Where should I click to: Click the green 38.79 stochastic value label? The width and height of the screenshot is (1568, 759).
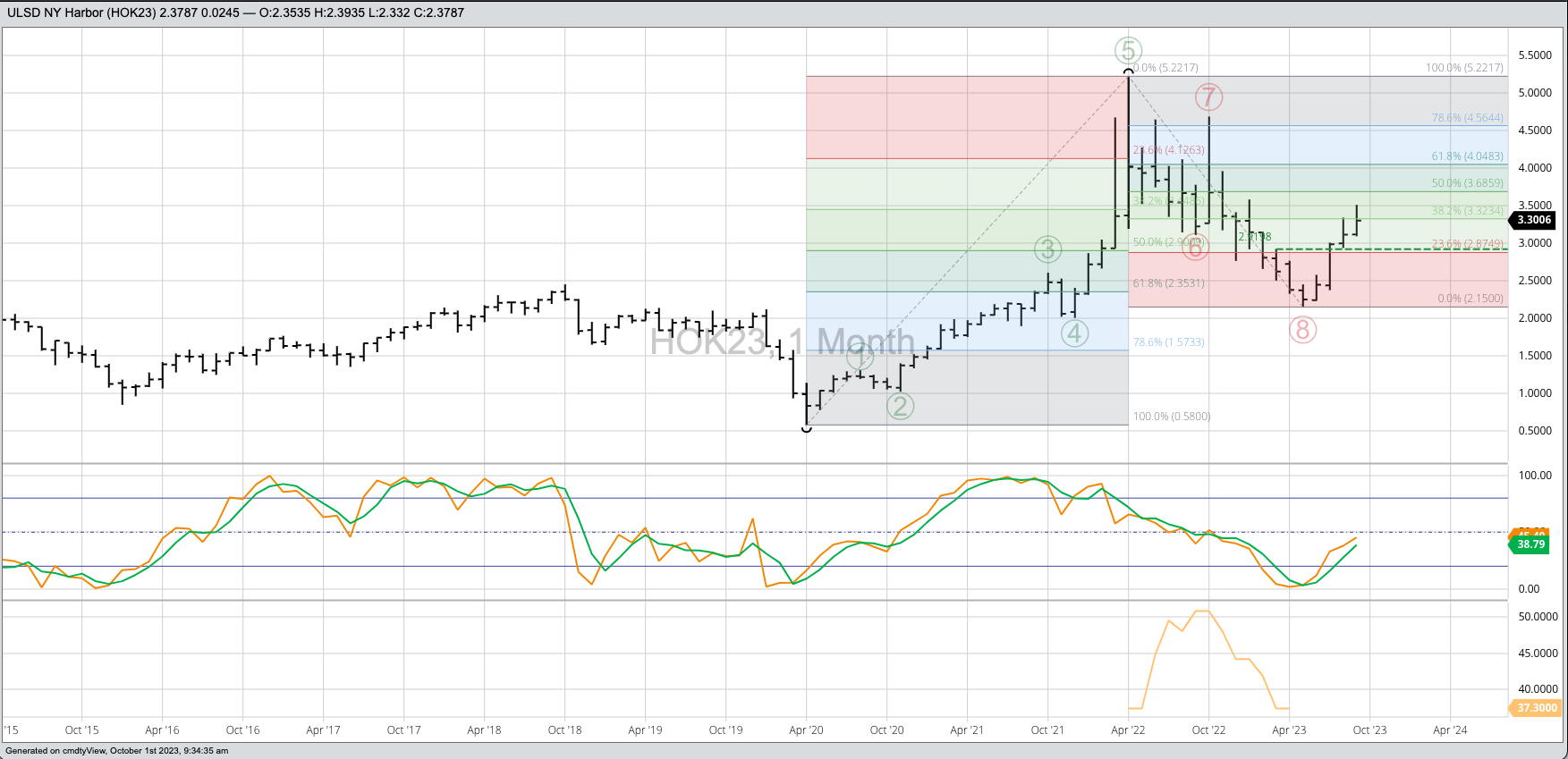point(1530,544)
